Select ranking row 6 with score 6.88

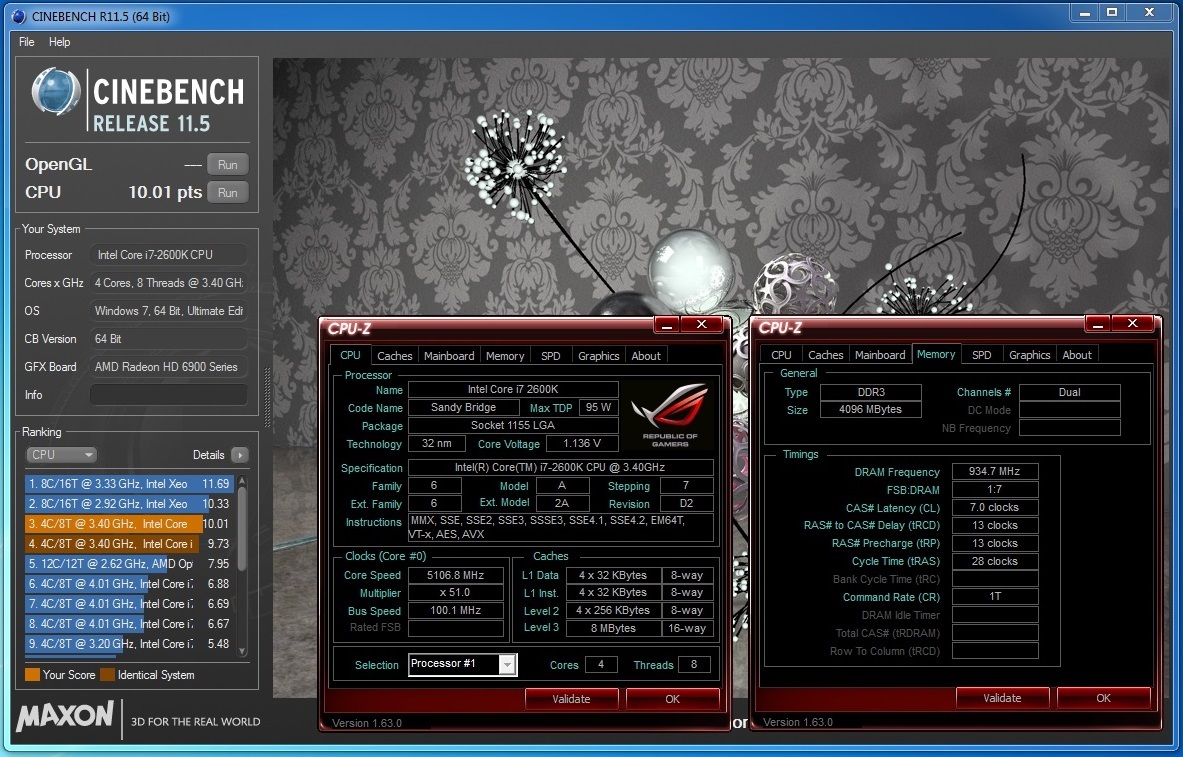pyautogui.click(x=129, y=583)
